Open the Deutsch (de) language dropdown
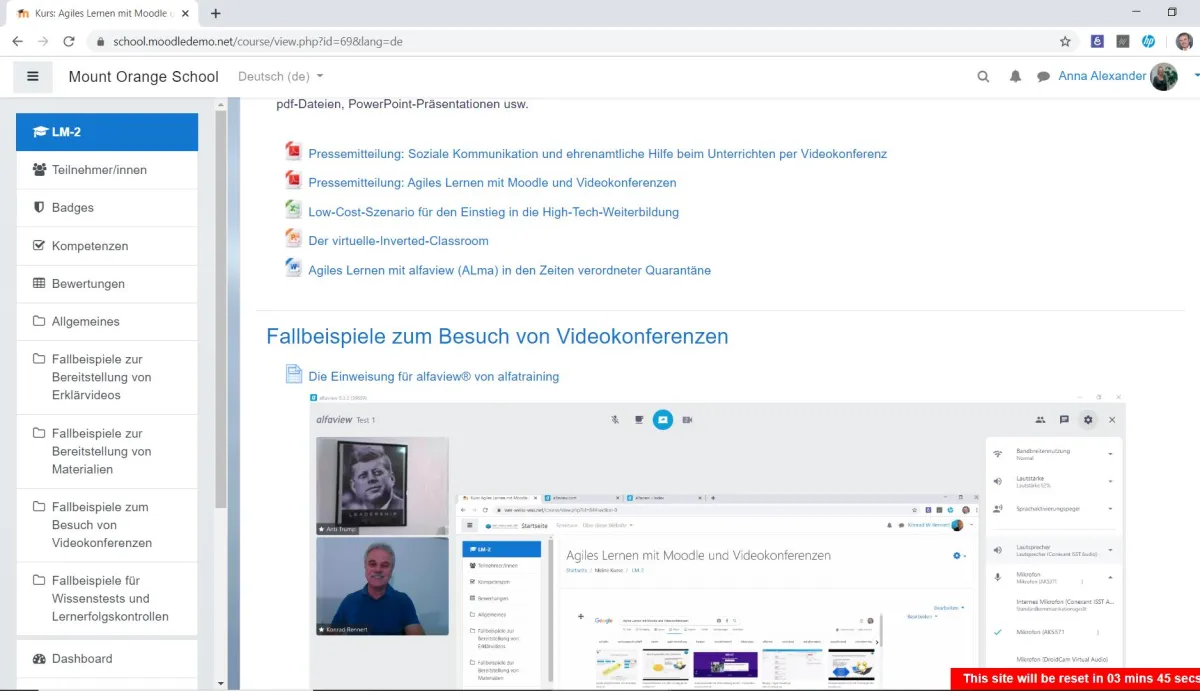 pyautogui.click(x=277, y=76)
